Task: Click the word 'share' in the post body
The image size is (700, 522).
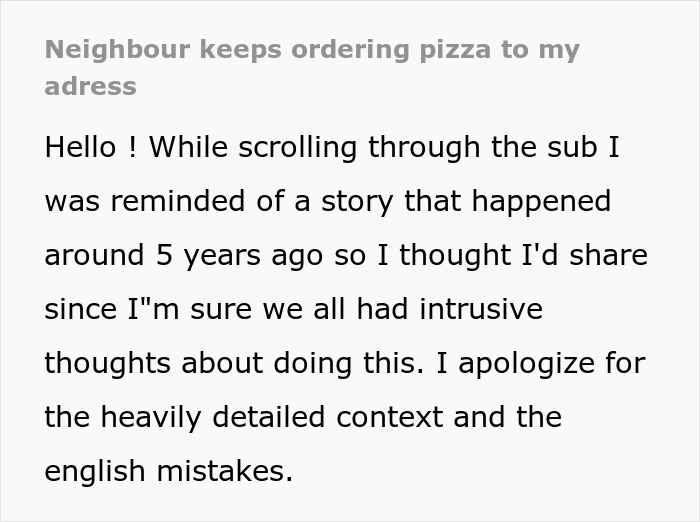Action: tap(608, 255)
